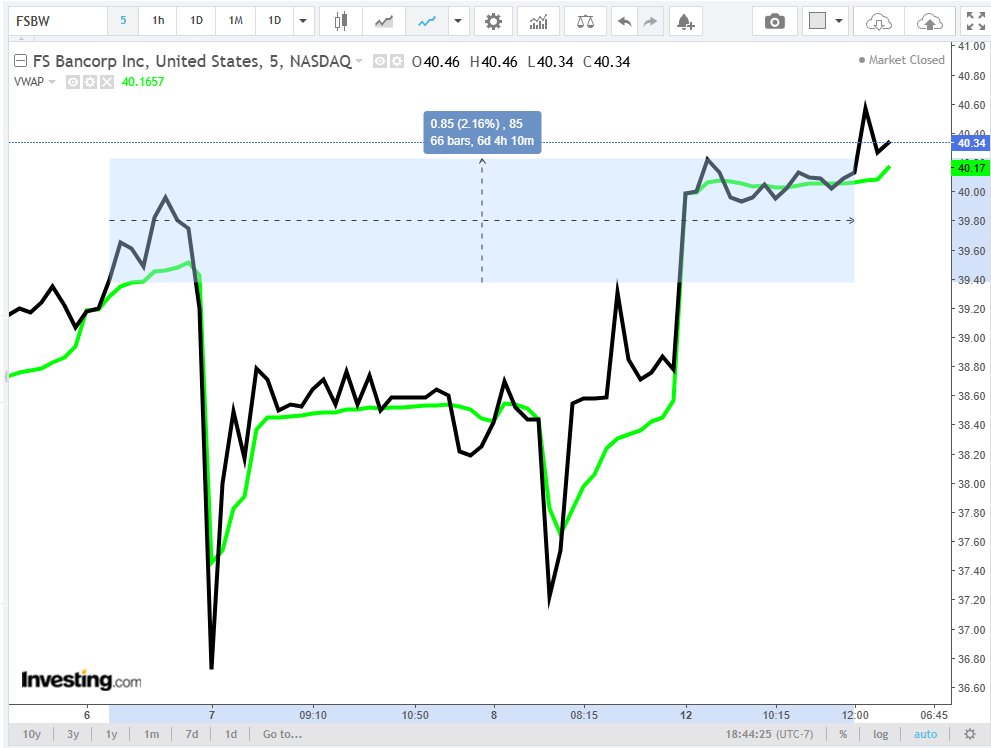991x748 pixels.
Task: Open the background color dropdown
Action: coord(839,20)
